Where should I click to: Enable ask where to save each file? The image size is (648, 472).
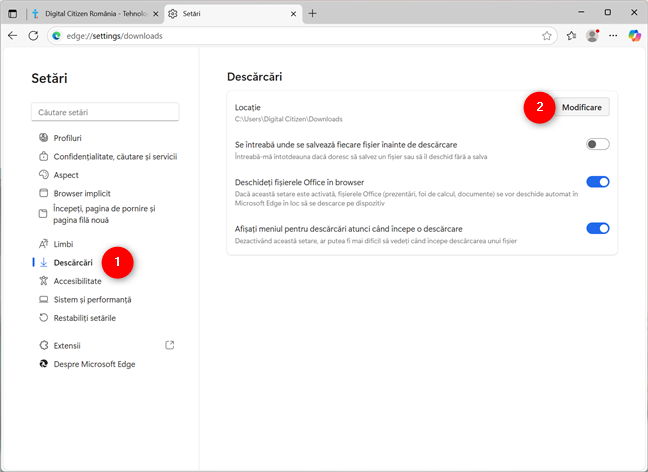click(x=597, y=145)
